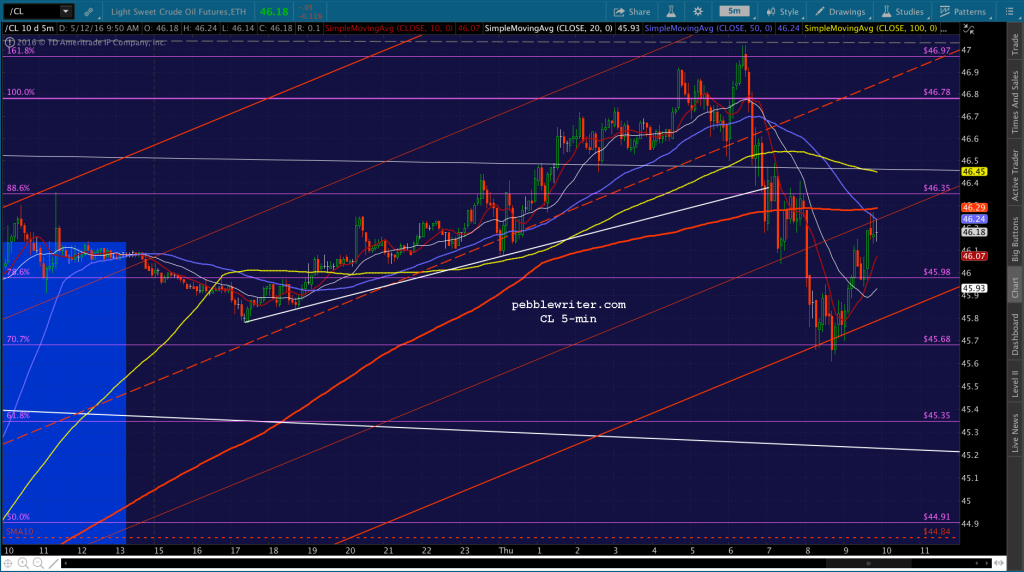The width and height of the screenshot is (1024, 572).
Task: Click the $46.78 Fibonacci level label
Action: tap(936, 92)
